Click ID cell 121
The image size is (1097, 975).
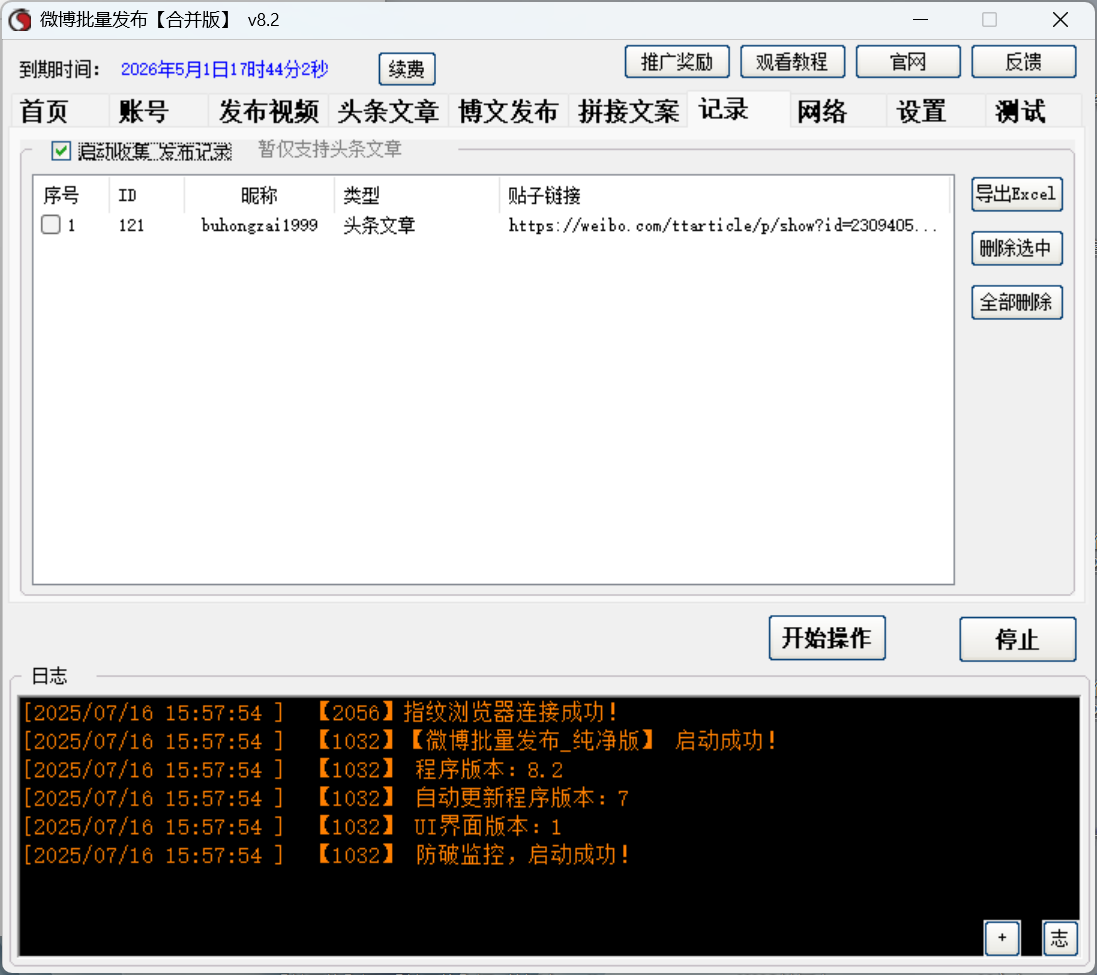point(132,225)
